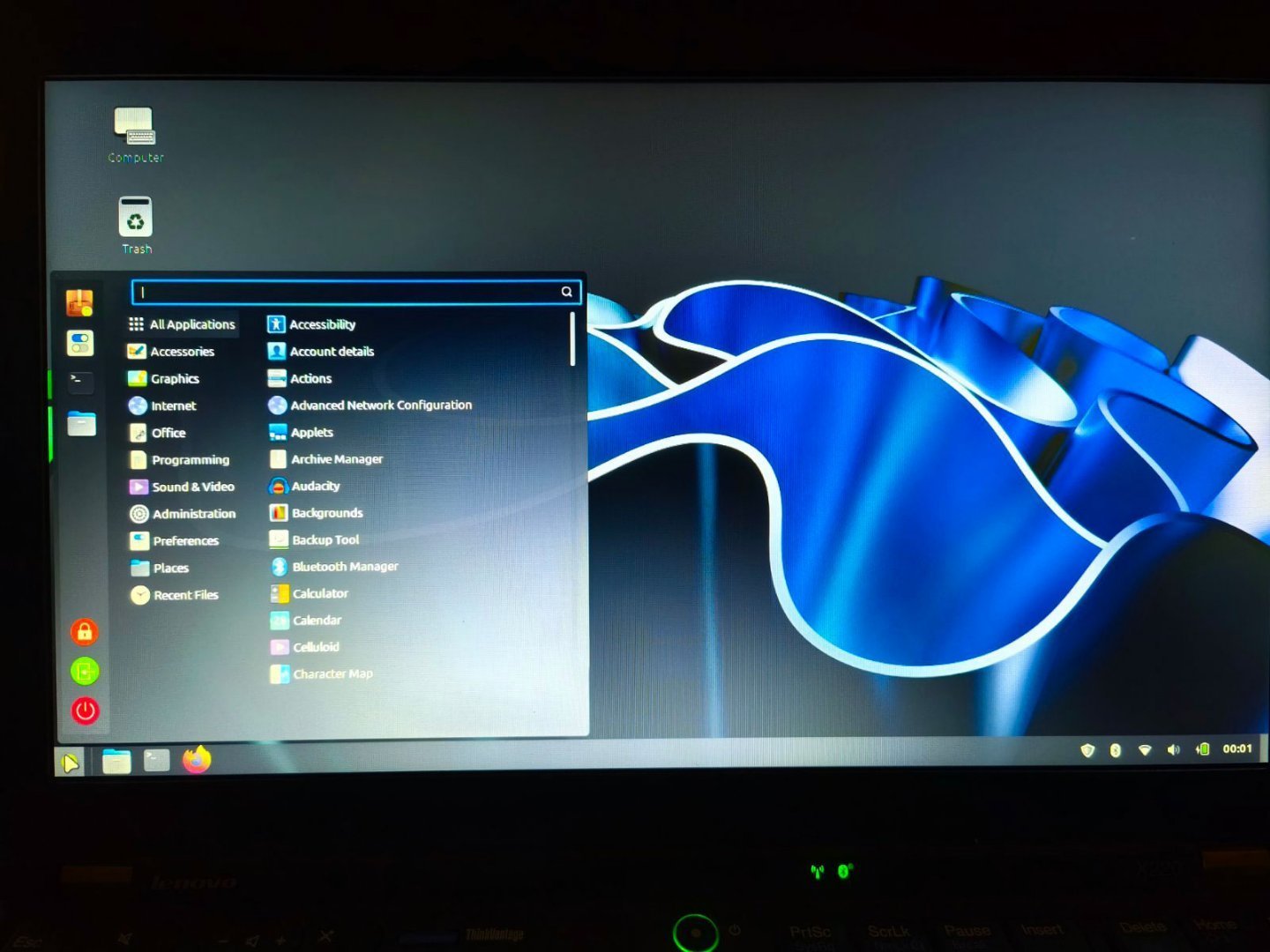Open terminal from the panel
This screenshot has width=1270, height=952.
click(156, 760)
